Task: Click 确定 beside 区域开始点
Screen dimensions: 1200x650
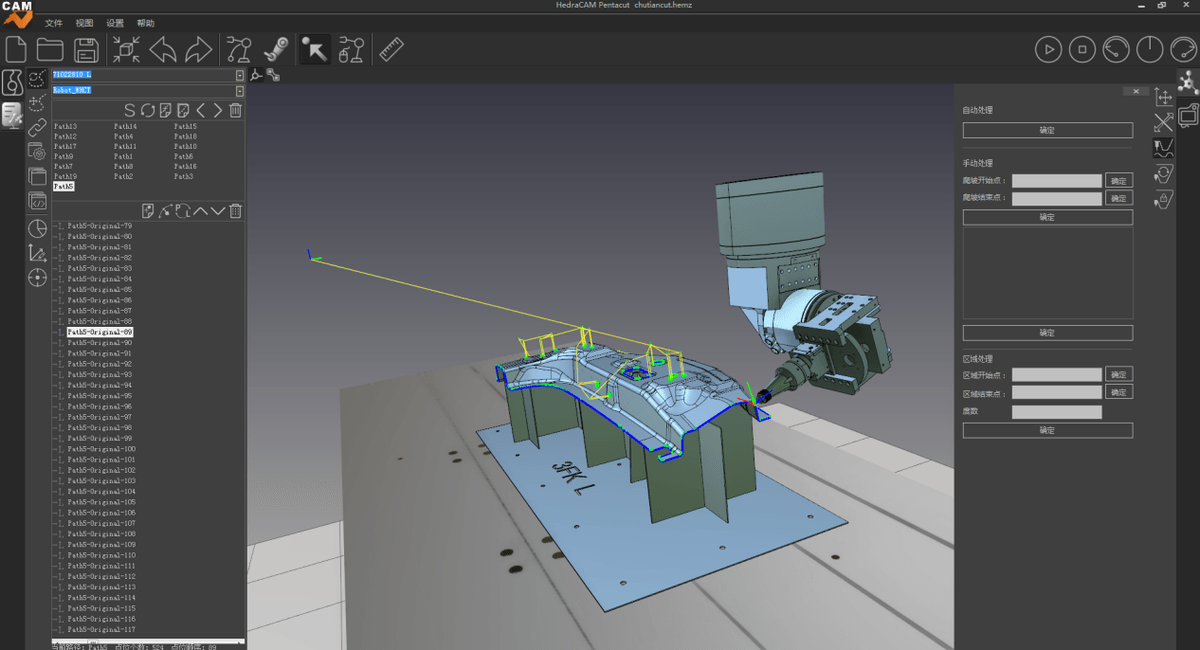Action: click(1119, 374)
